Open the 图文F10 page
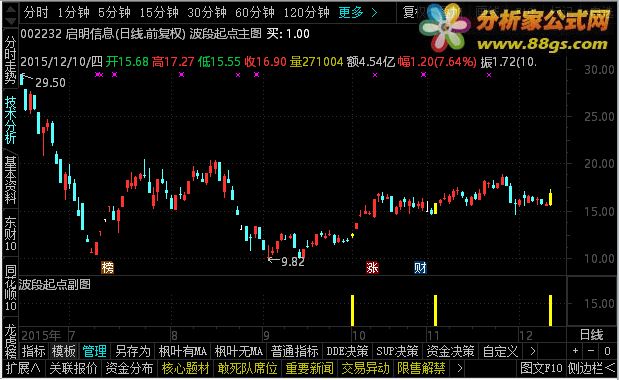The image size is (619, 380). coord(541,368)
